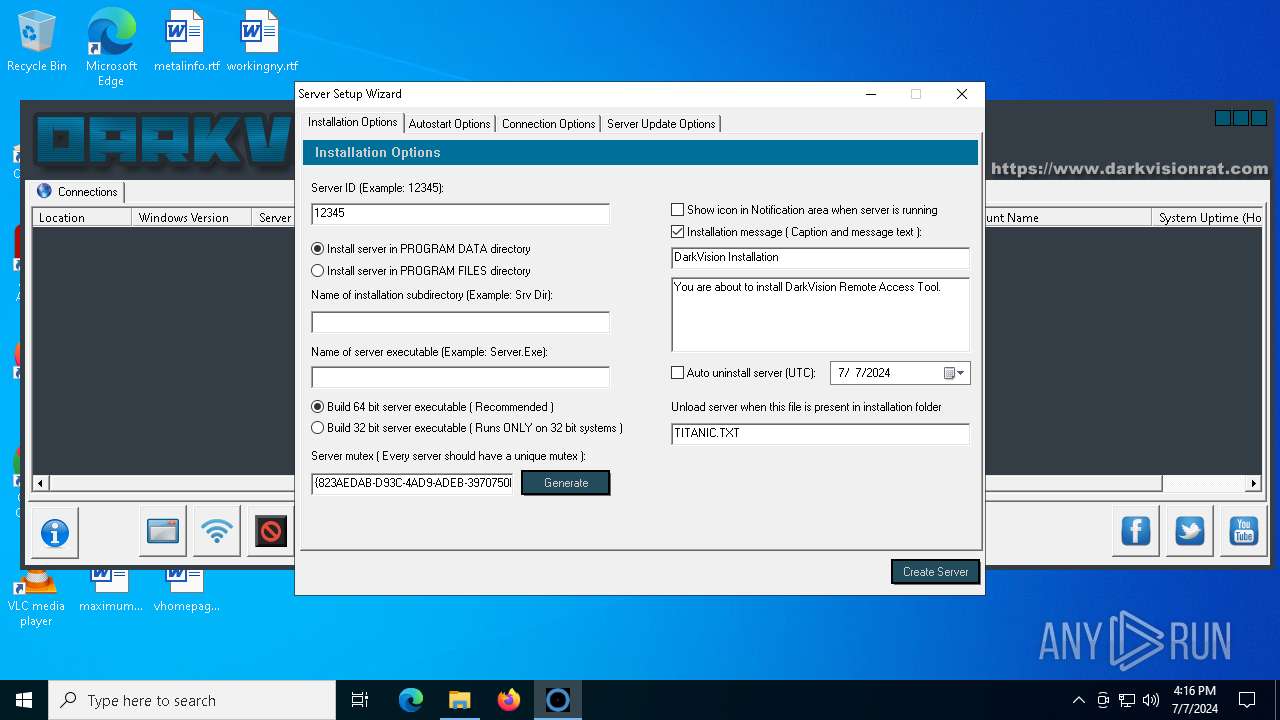The width and height of the screenshot is (1280, 720).
Task: Select Build 32 bit server executable
Action: tap(467, 428)
